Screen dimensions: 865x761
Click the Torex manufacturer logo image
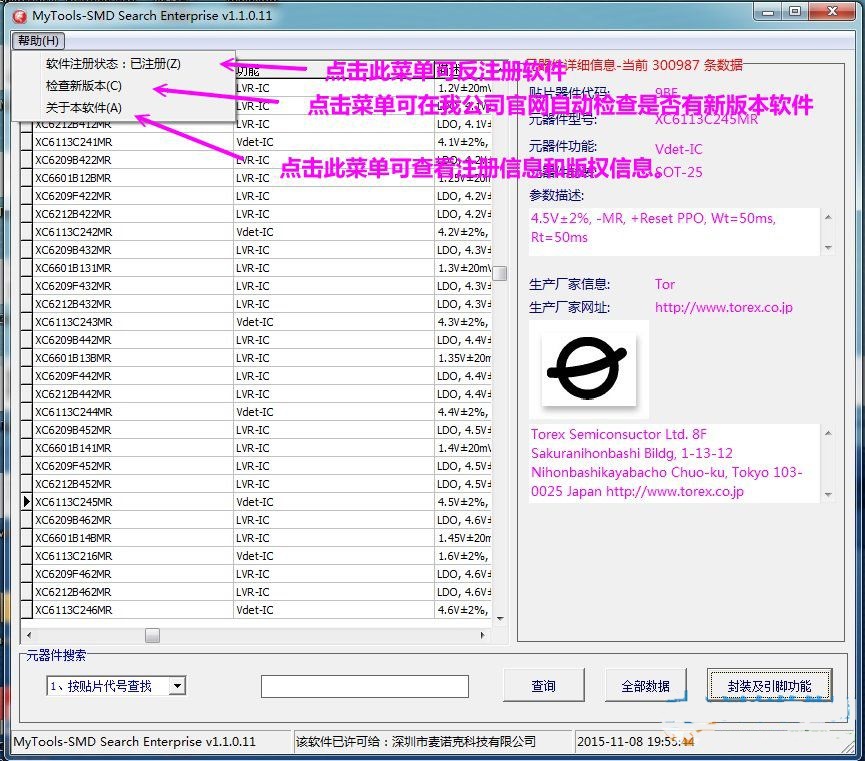[588, 369]
